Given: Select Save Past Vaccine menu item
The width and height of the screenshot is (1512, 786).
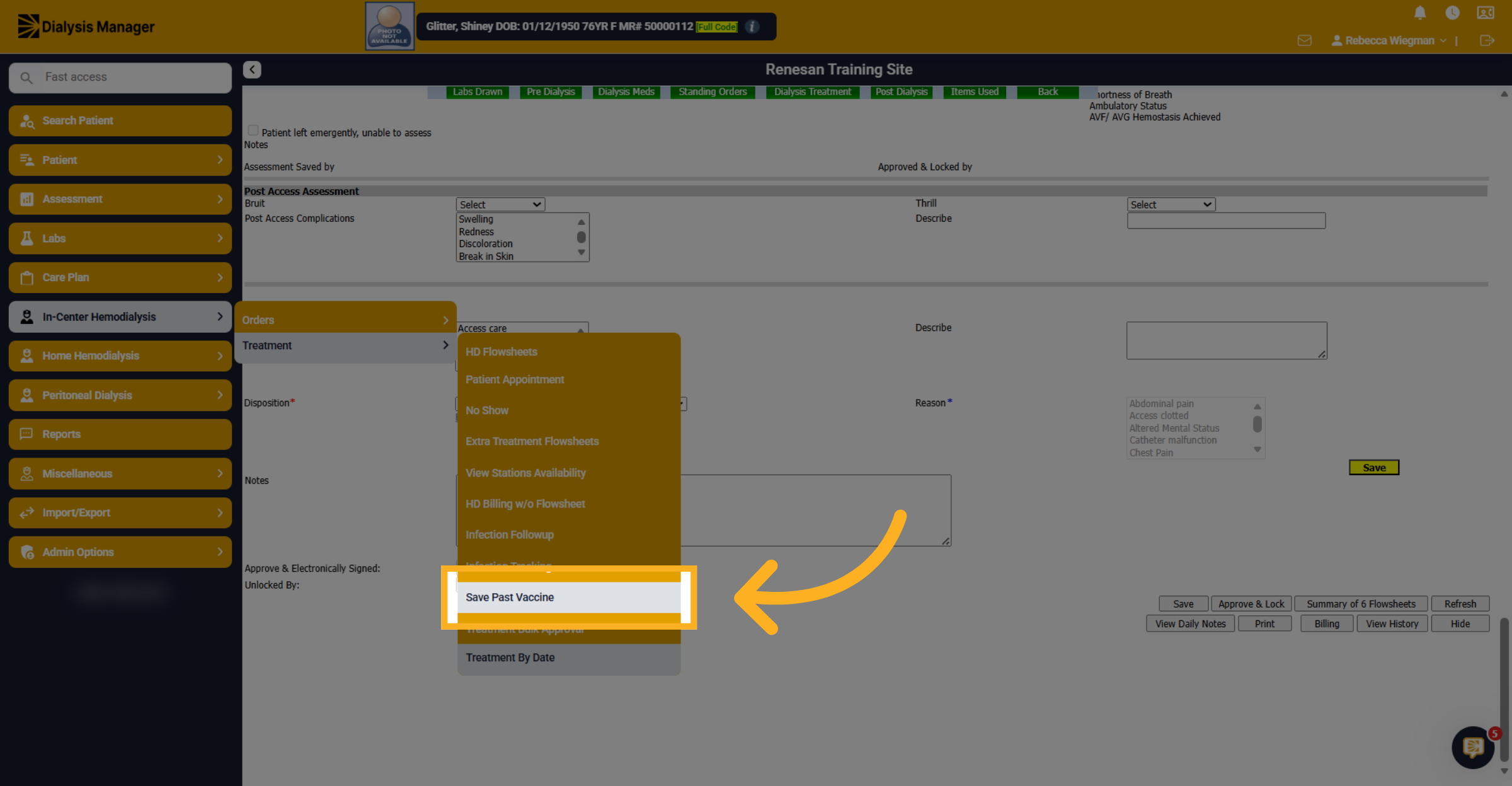Looking at the screenshot, I should click(x=569, y=597).
